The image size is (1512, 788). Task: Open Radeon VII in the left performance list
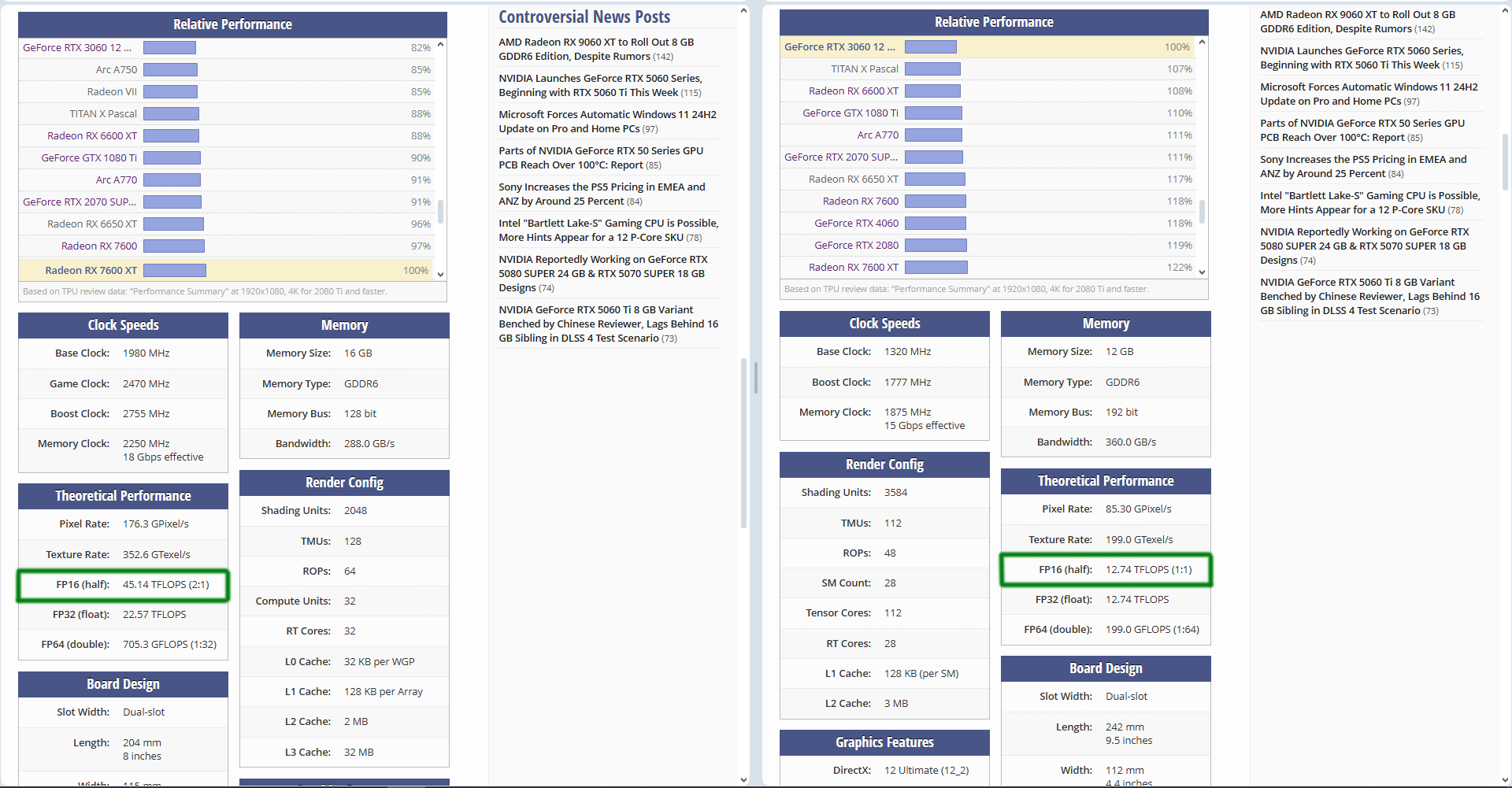(112, 91)
